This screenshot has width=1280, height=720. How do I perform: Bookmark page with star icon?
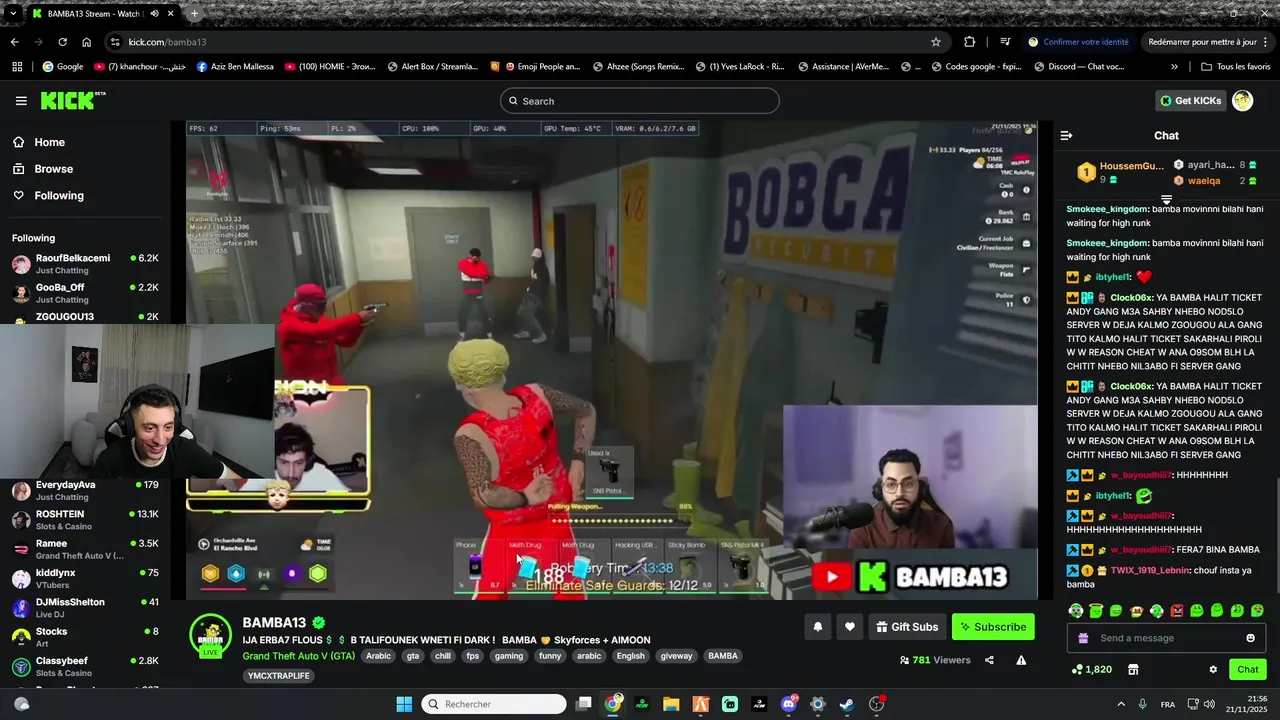[936, 42]
